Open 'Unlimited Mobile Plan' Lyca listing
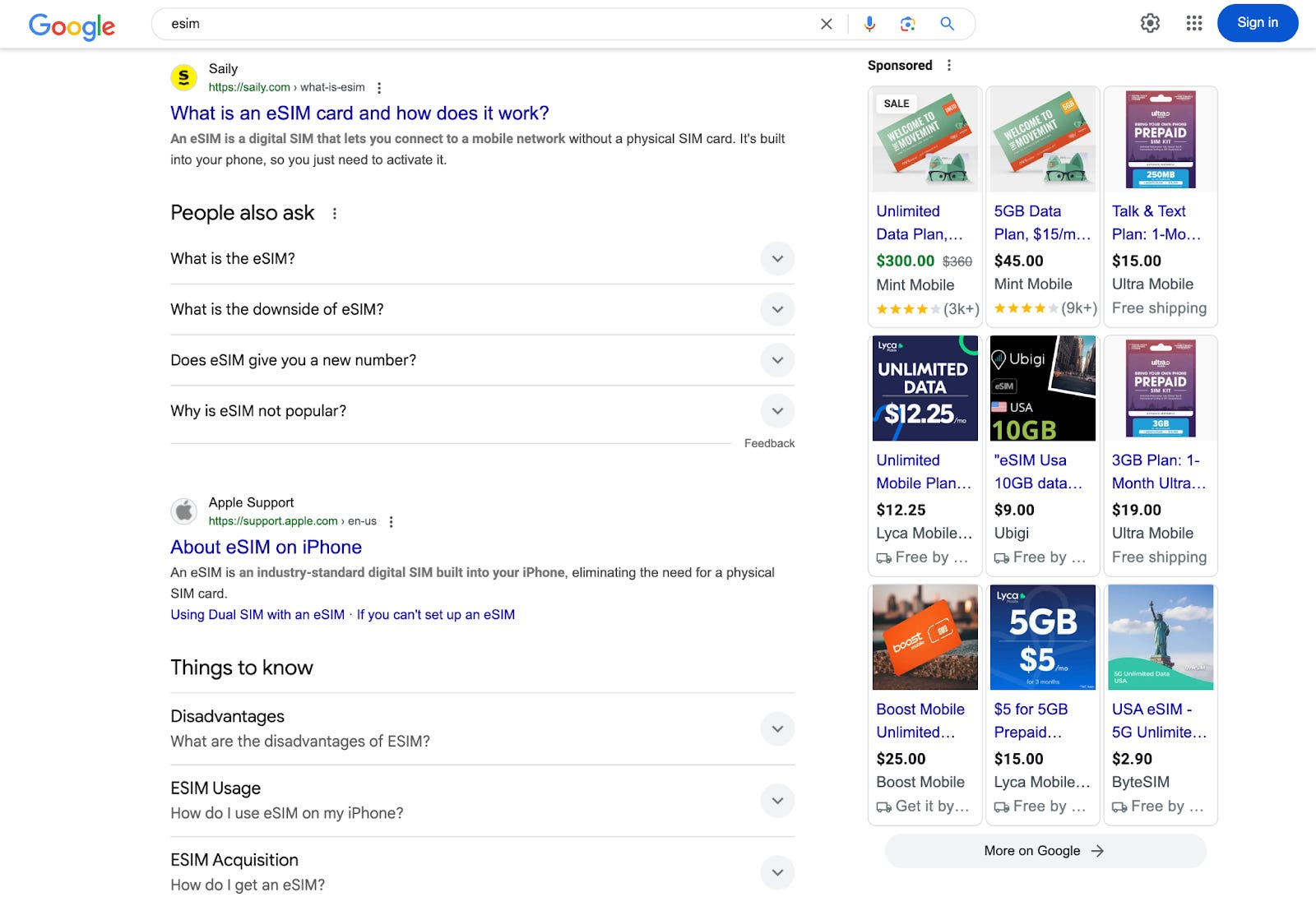 point(924,472)
